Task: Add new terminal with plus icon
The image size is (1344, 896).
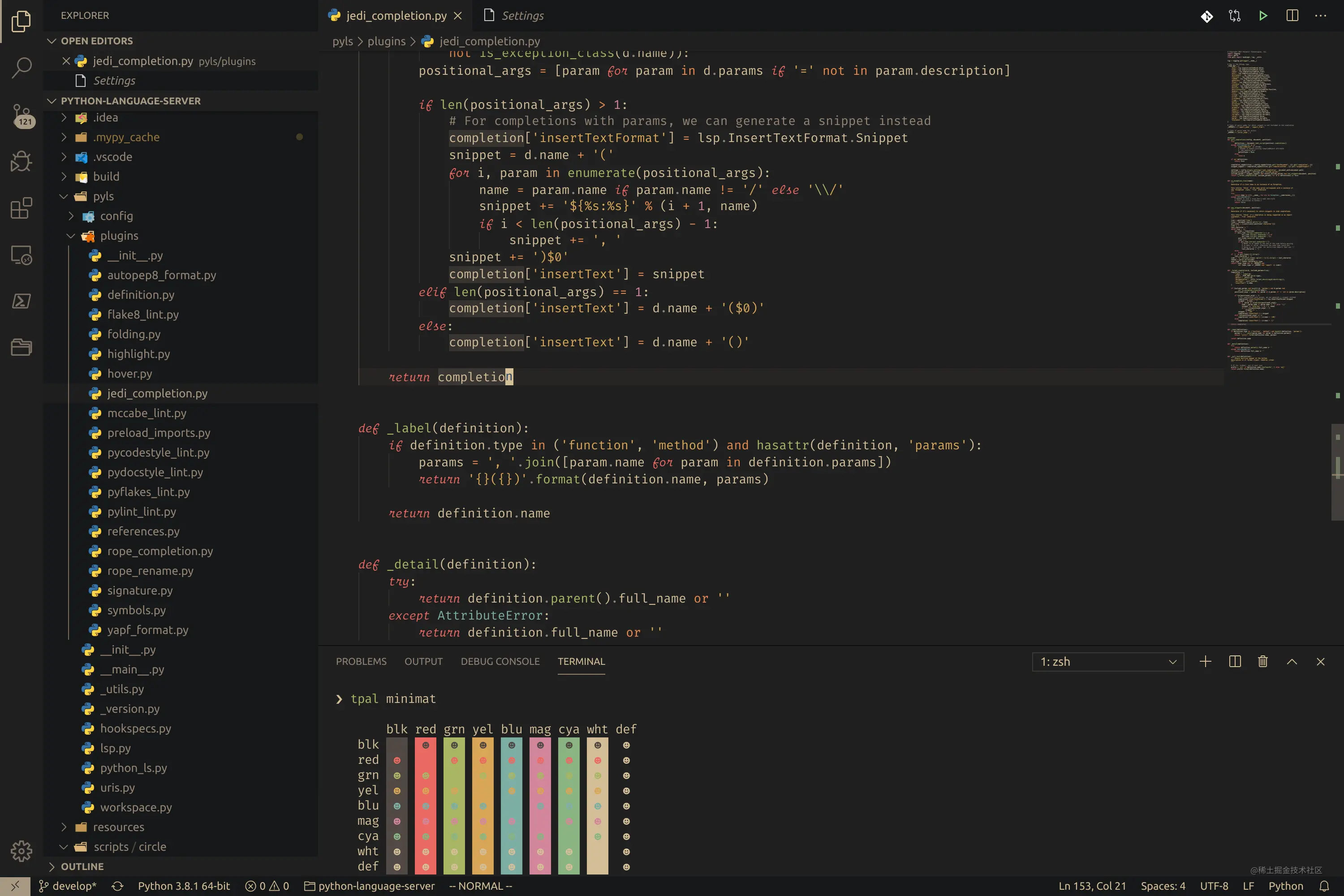Action: pos(1205,662)
